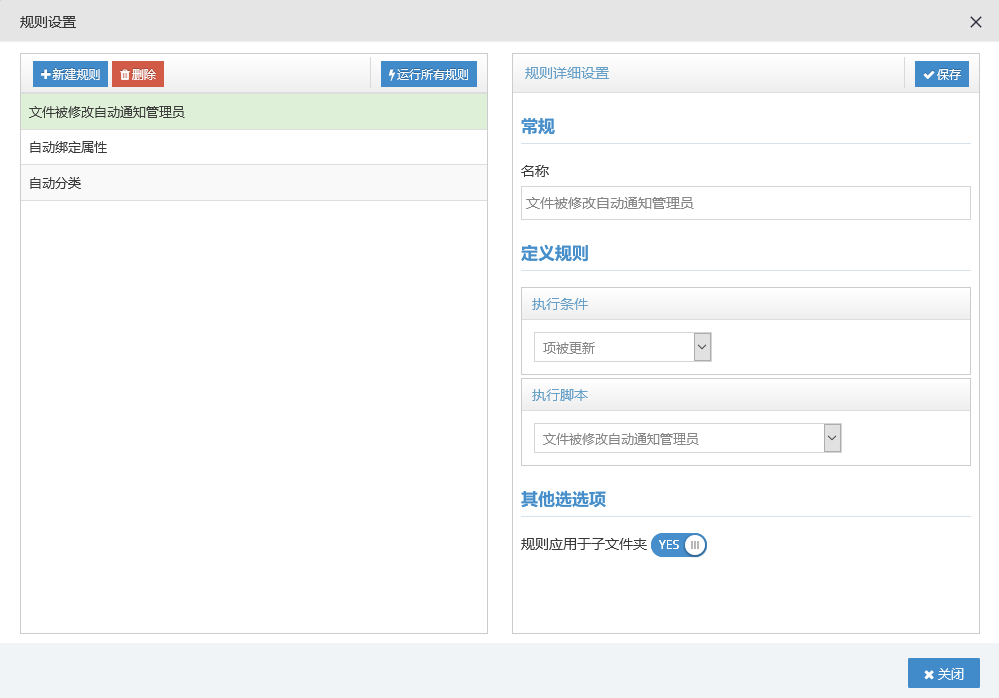Click the 其他选项 section heading
Viewport: 999px width, 698px height.
(x=563, y=499)
